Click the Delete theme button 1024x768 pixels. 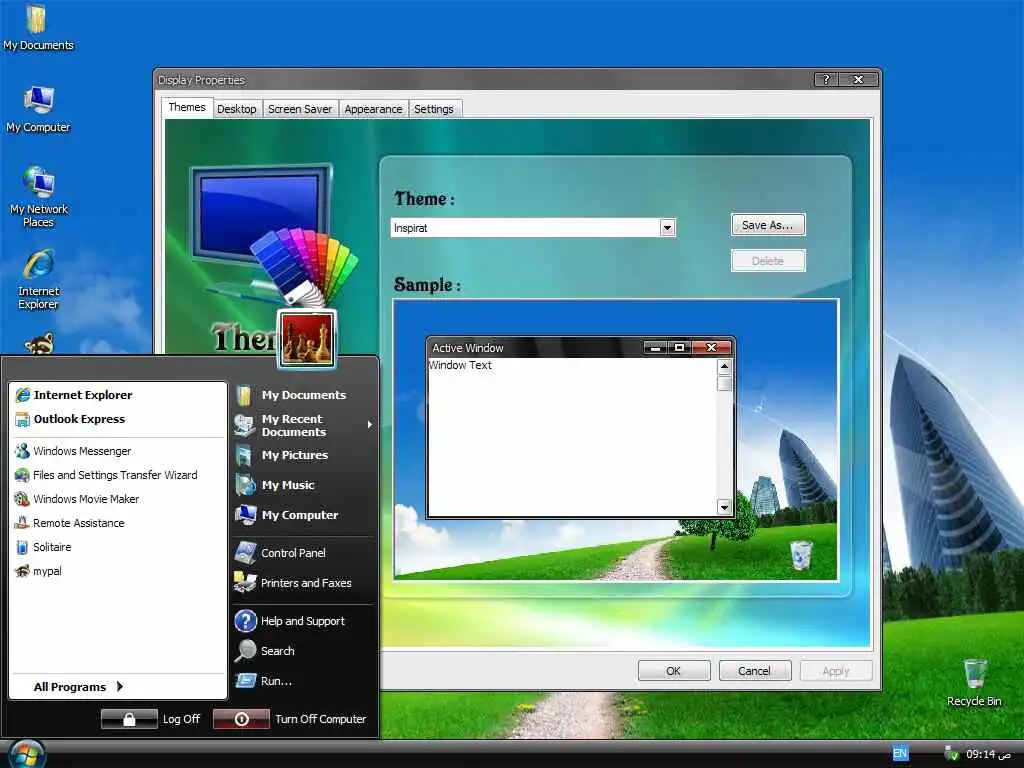[x=768, y=261]
